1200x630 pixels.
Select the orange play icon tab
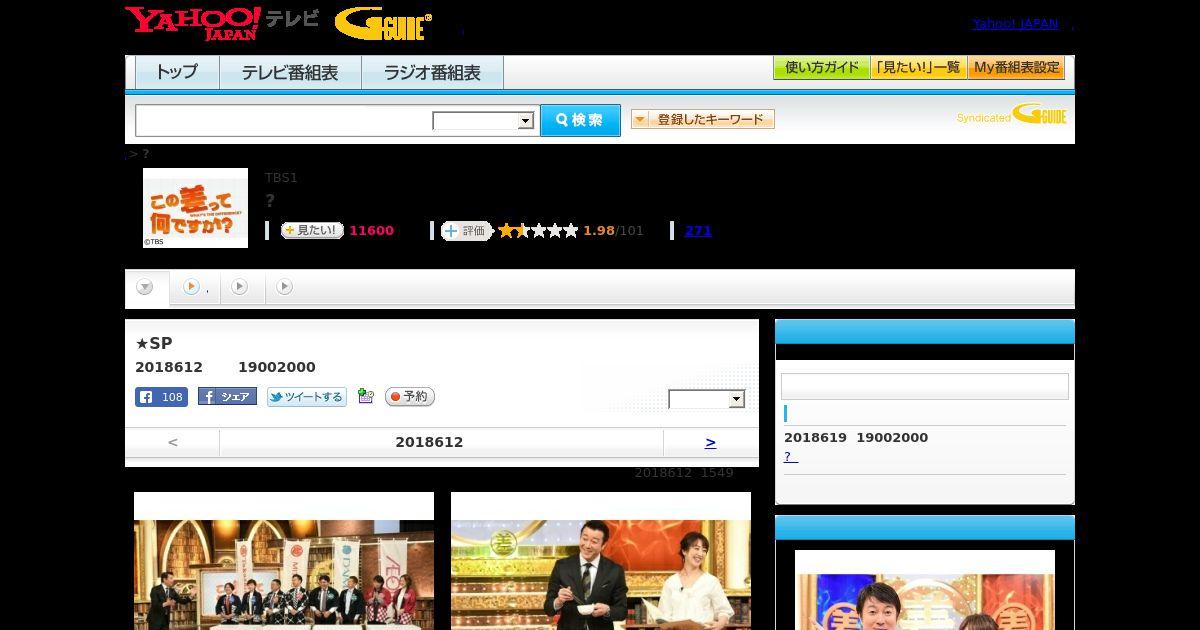tap(194, 287)
